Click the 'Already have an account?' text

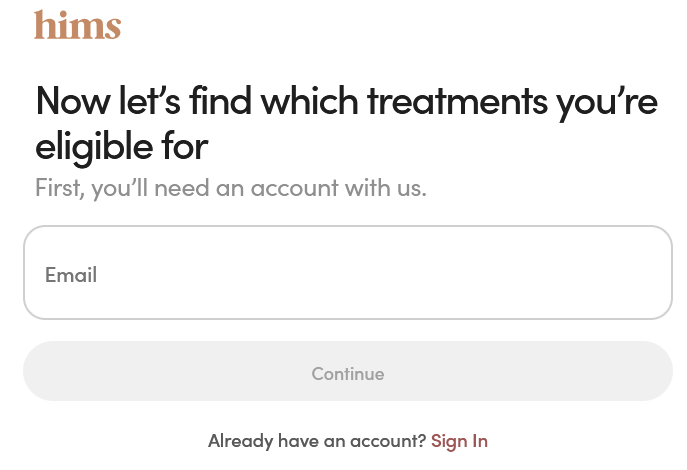point(317,440)
